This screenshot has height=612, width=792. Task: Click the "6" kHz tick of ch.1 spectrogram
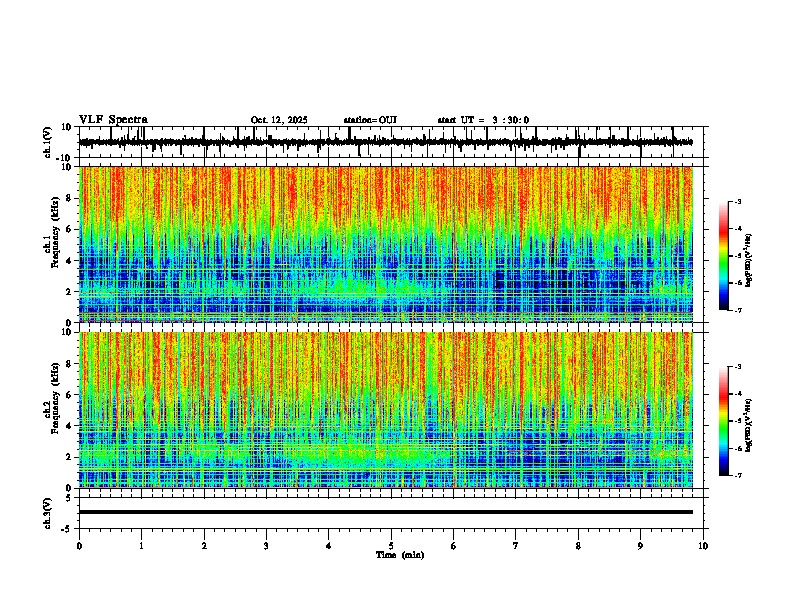(69, 230)
